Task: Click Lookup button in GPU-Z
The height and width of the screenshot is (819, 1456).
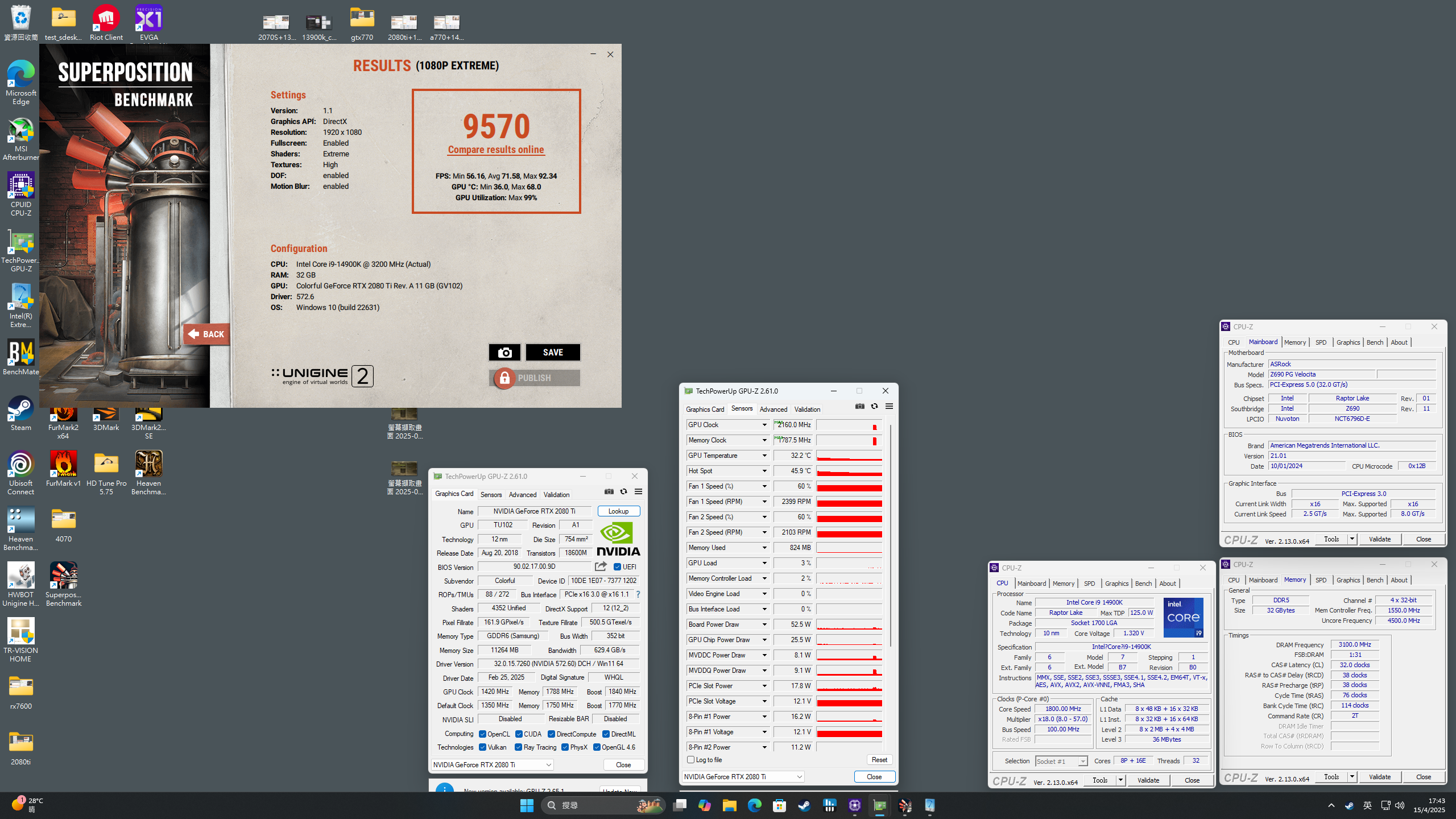Action: pyautogui.click(x=618, y=511)
